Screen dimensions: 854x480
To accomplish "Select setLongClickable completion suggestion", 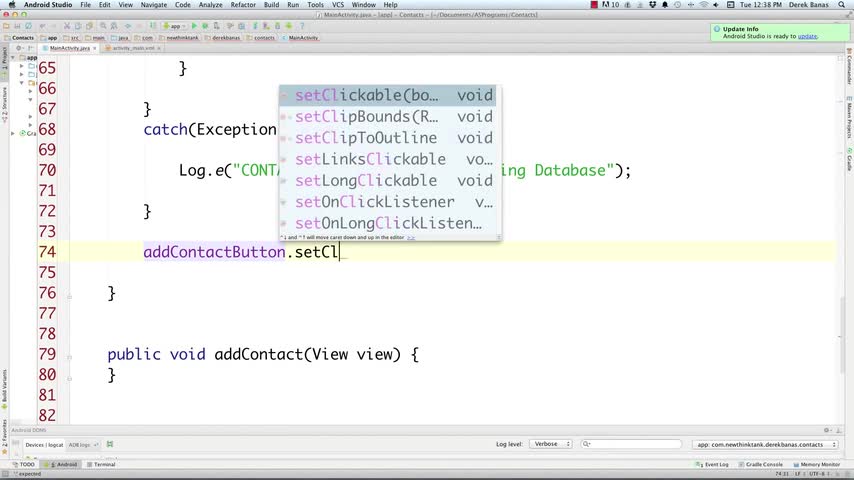I will (388, 180).
